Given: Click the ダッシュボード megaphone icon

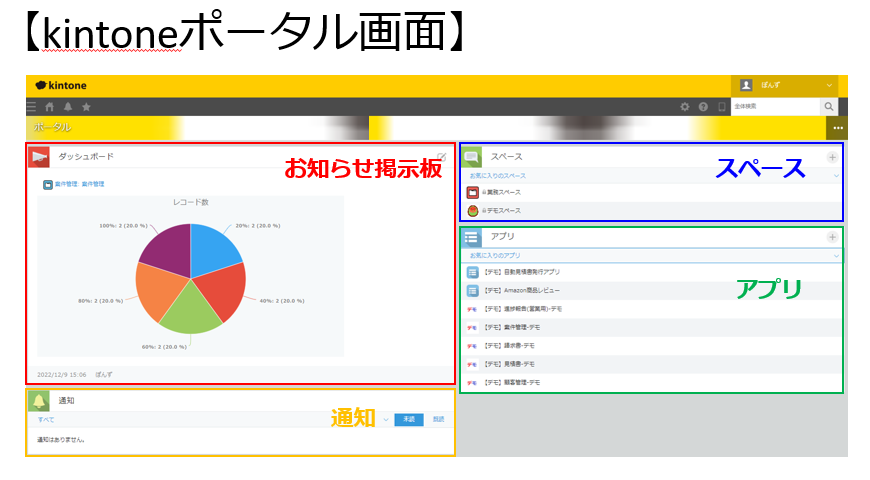Looking at the screenshot, I should coord(39,157).
